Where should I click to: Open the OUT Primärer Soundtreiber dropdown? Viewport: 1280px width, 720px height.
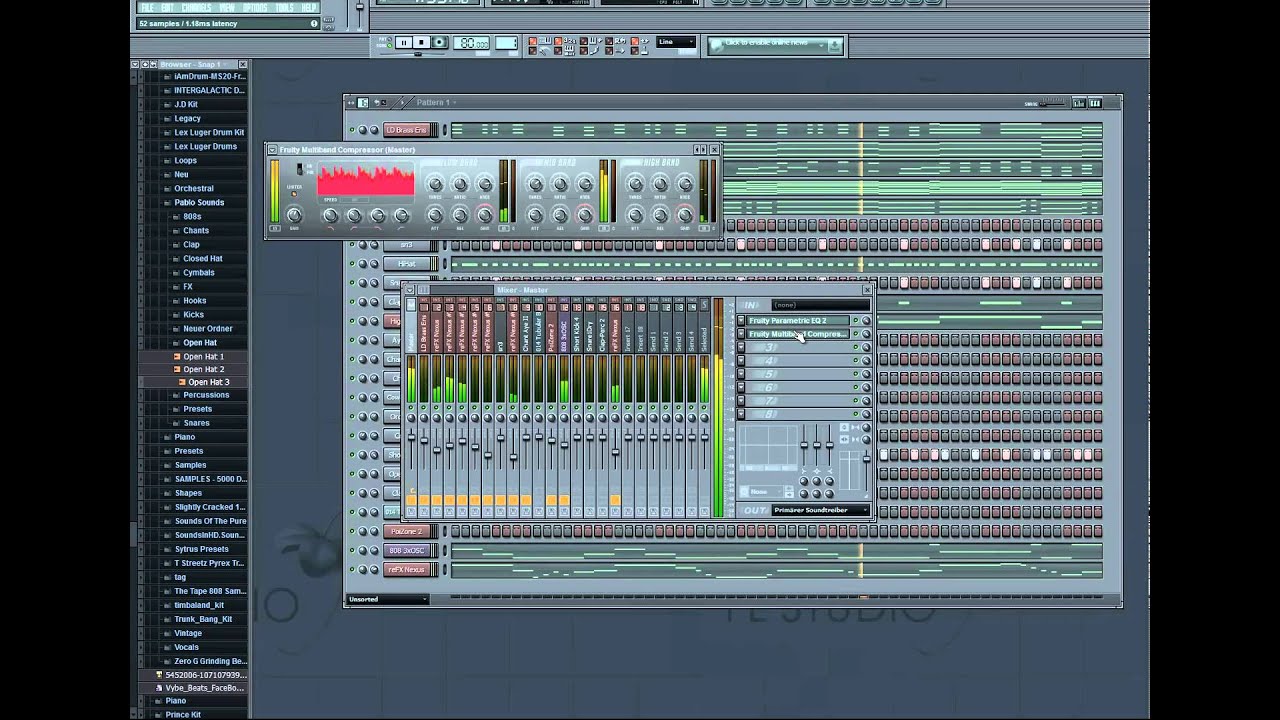[x=819, y=510]
